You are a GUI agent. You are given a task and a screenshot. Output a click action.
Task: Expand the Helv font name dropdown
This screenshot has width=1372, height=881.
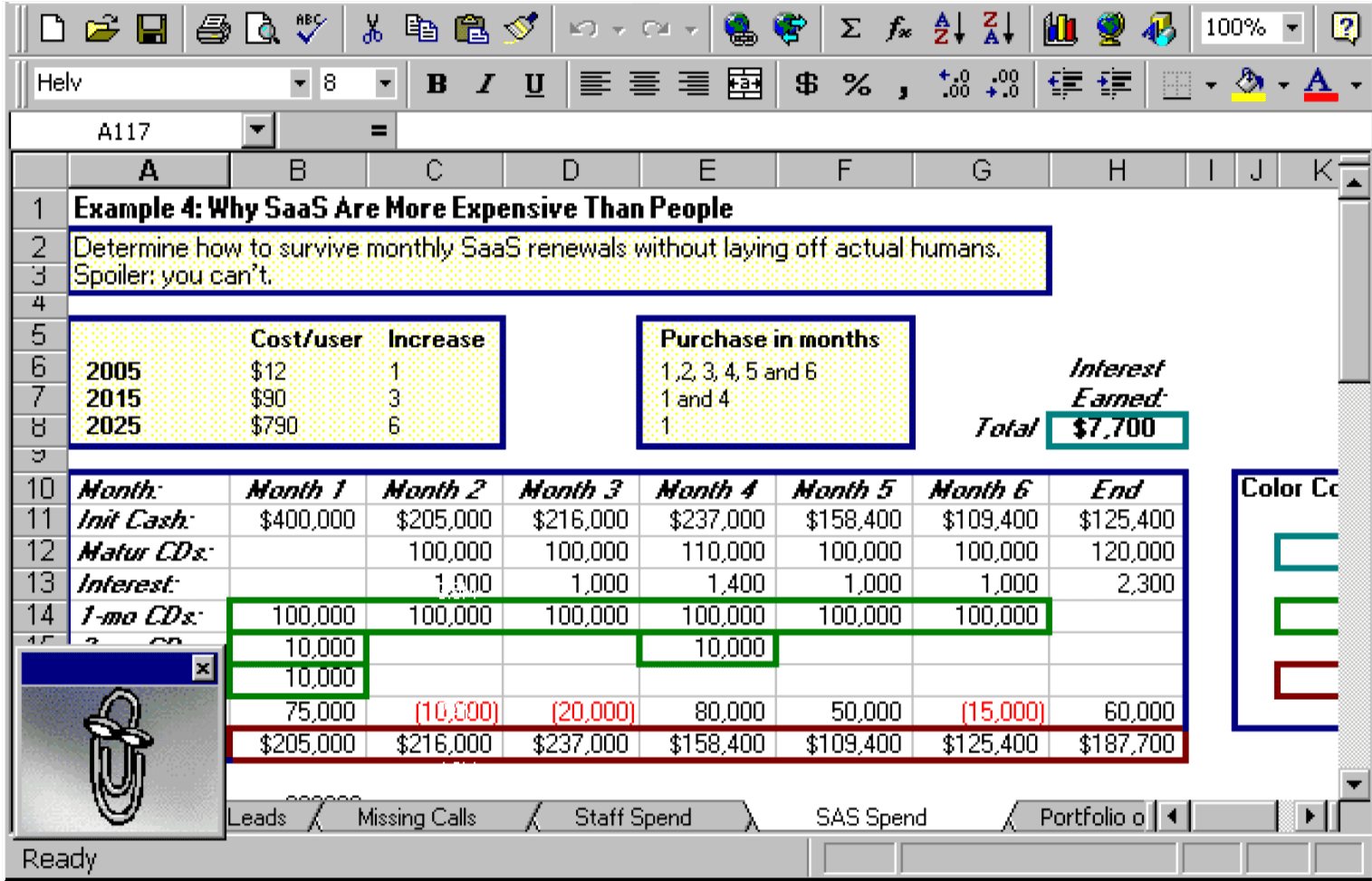(x=300, y=84)
